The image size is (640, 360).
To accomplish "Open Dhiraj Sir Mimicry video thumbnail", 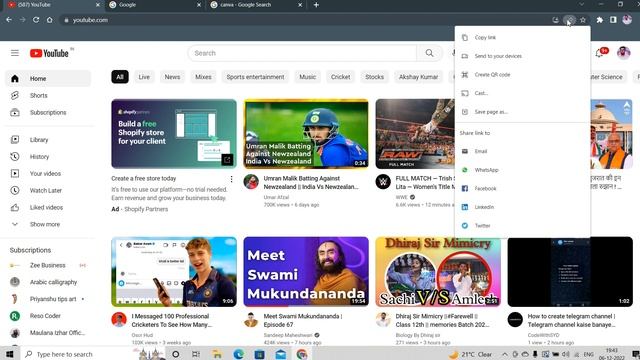I will click(x=438, y=271).
